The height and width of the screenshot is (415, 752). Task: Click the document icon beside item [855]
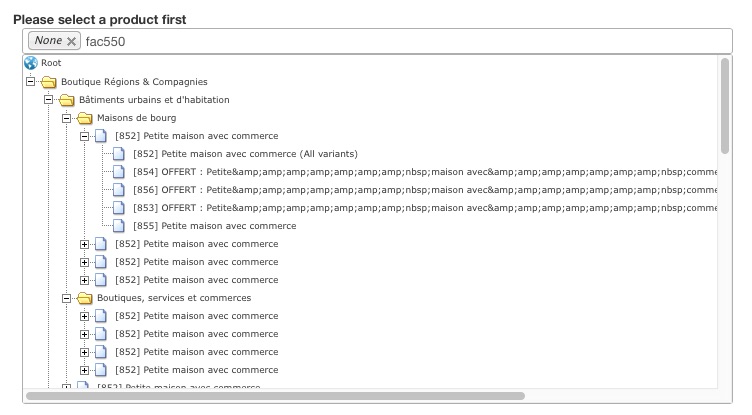point(120,226)
